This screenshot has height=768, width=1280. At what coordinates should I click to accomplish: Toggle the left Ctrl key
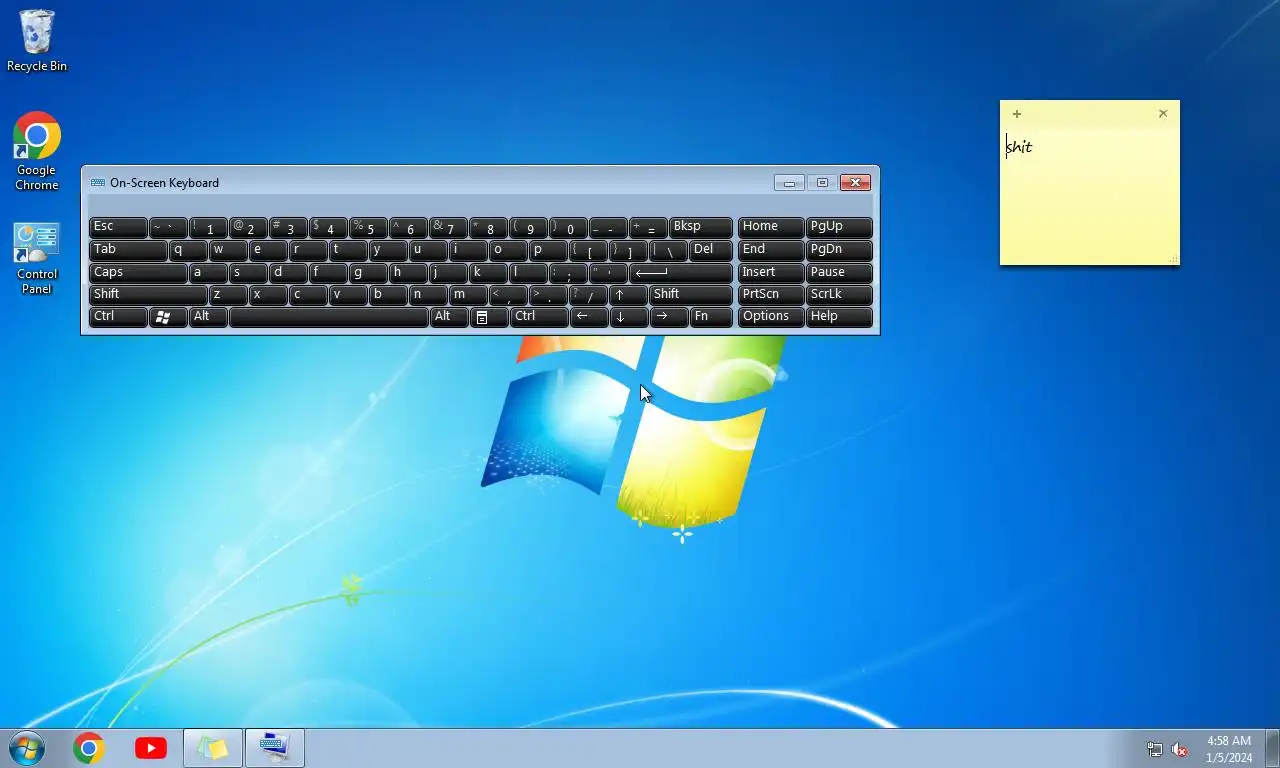coord(118,317)
